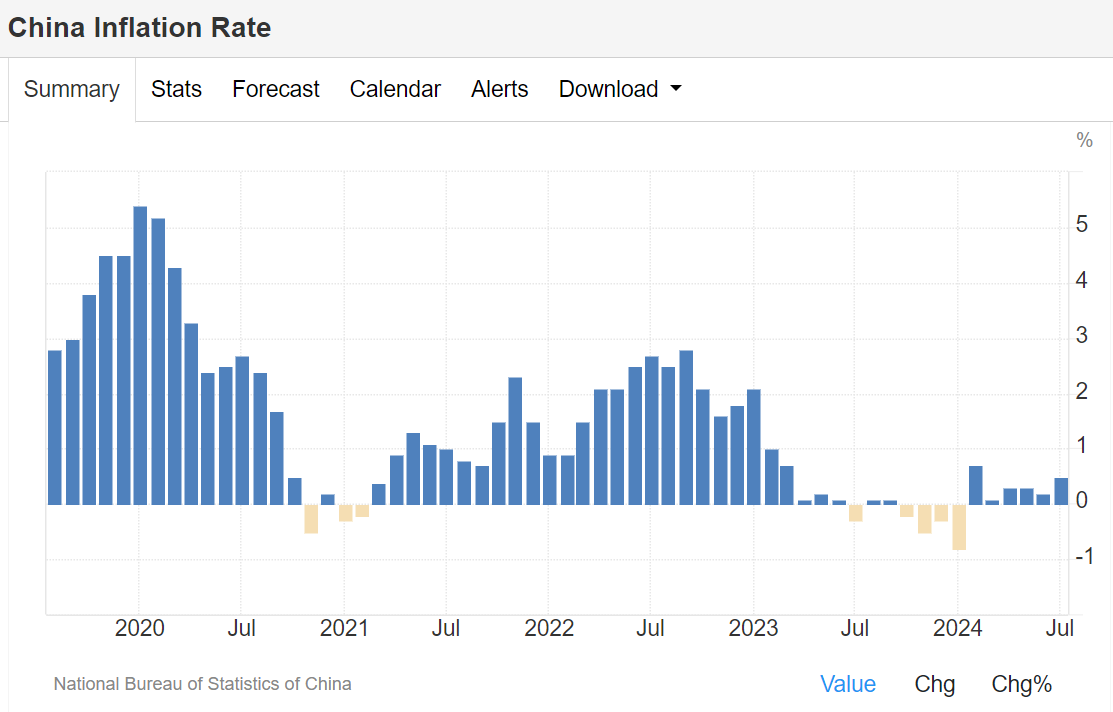Click the negative bar just before 2021
The width and height of the screenshot is (1113, 712).
coord(311,519)
